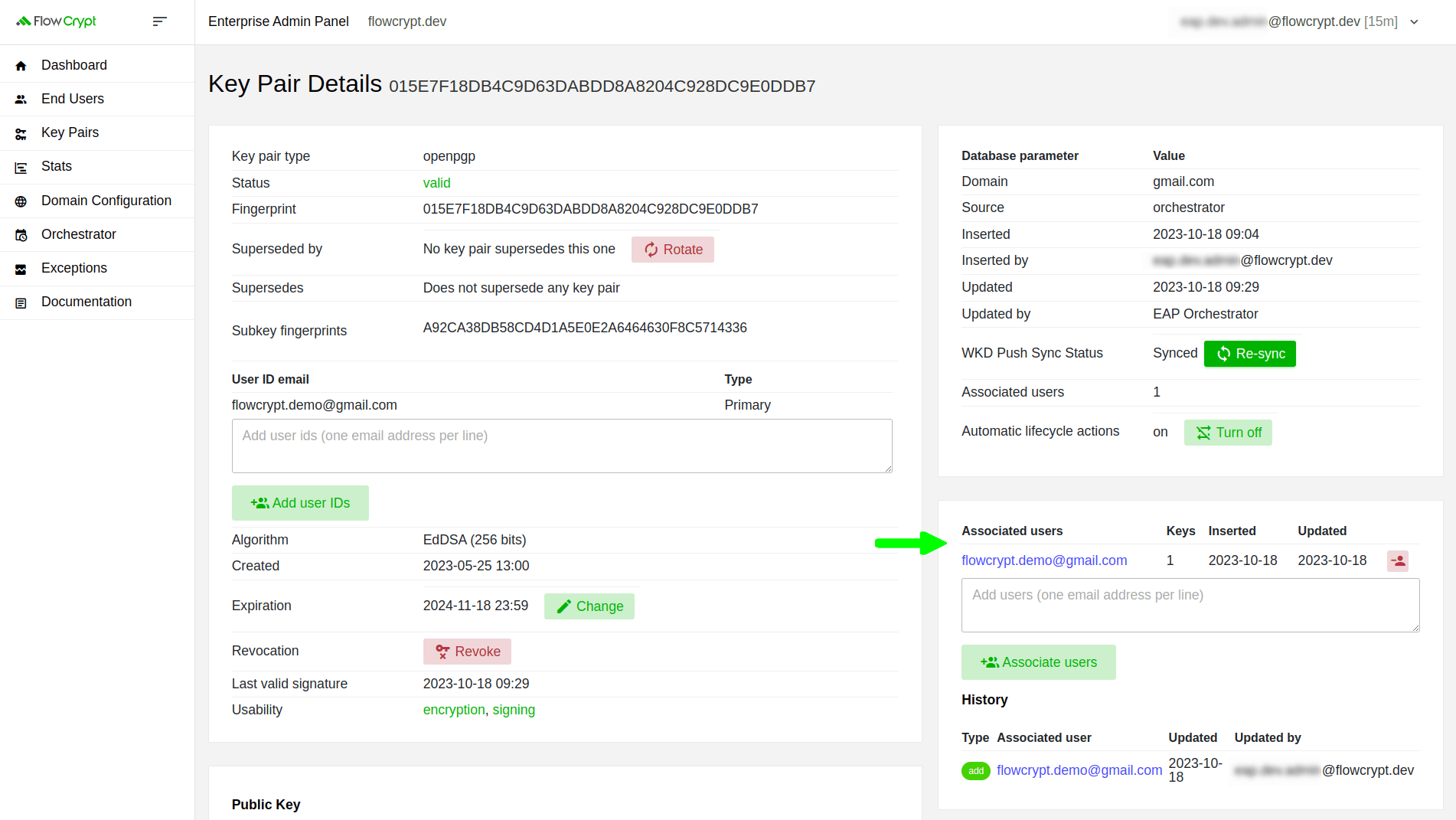Open flowcrypt.demo@gmail.com associated user link
1456x820 pixels.
coord(1044,560)
